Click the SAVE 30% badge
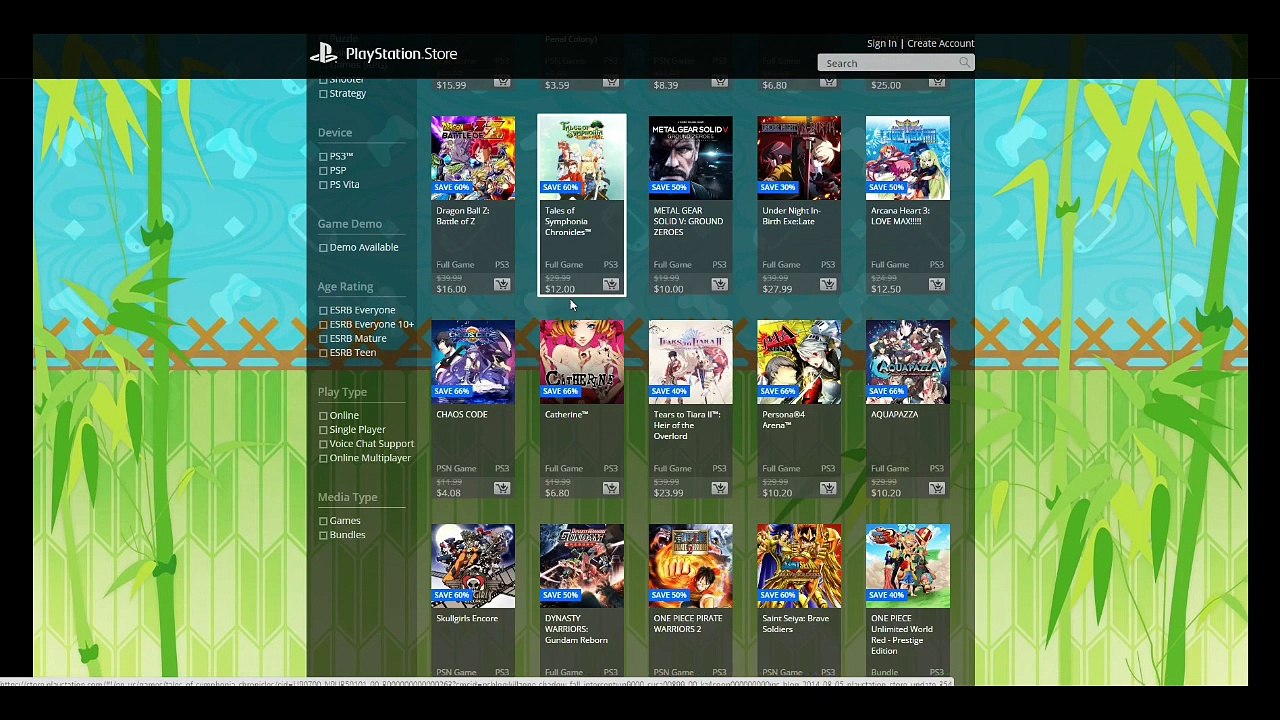1280x720 pixels. click(778, 187)
